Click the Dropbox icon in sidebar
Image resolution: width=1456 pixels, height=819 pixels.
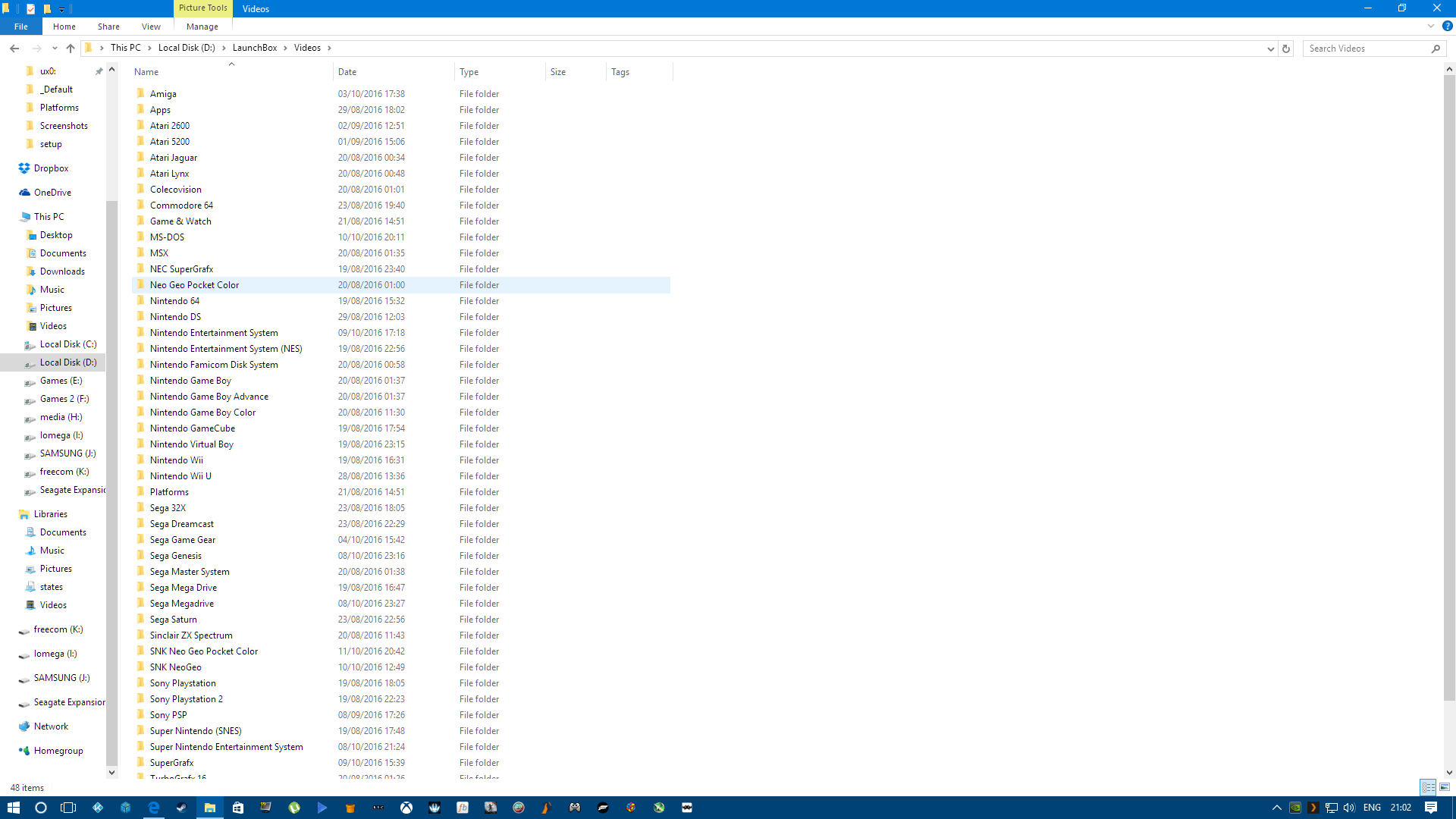(26, 168)
